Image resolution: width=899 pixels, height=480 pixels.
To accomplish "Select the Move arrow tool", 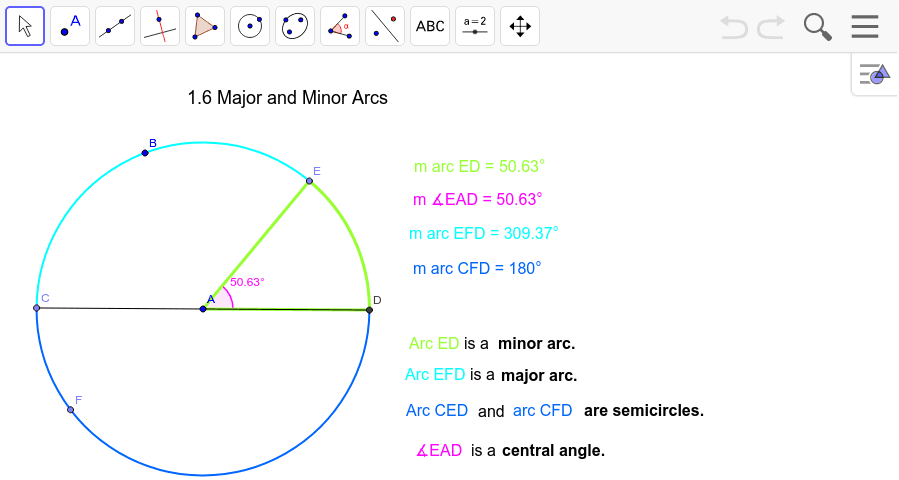I will [x=25, y=26].
